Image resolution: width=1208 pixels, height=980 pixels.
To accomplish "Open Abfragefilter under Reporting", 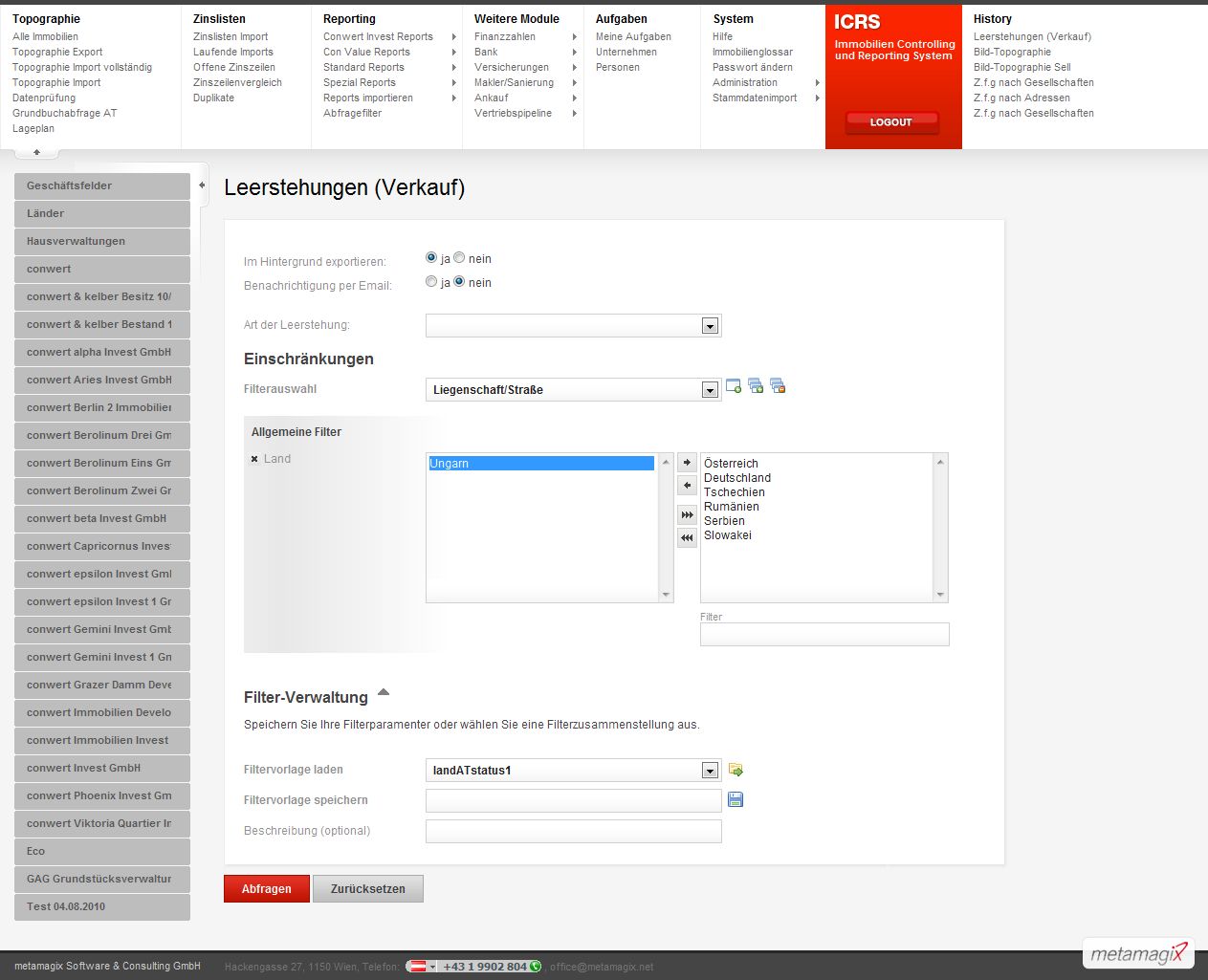I will click(352, 113).
